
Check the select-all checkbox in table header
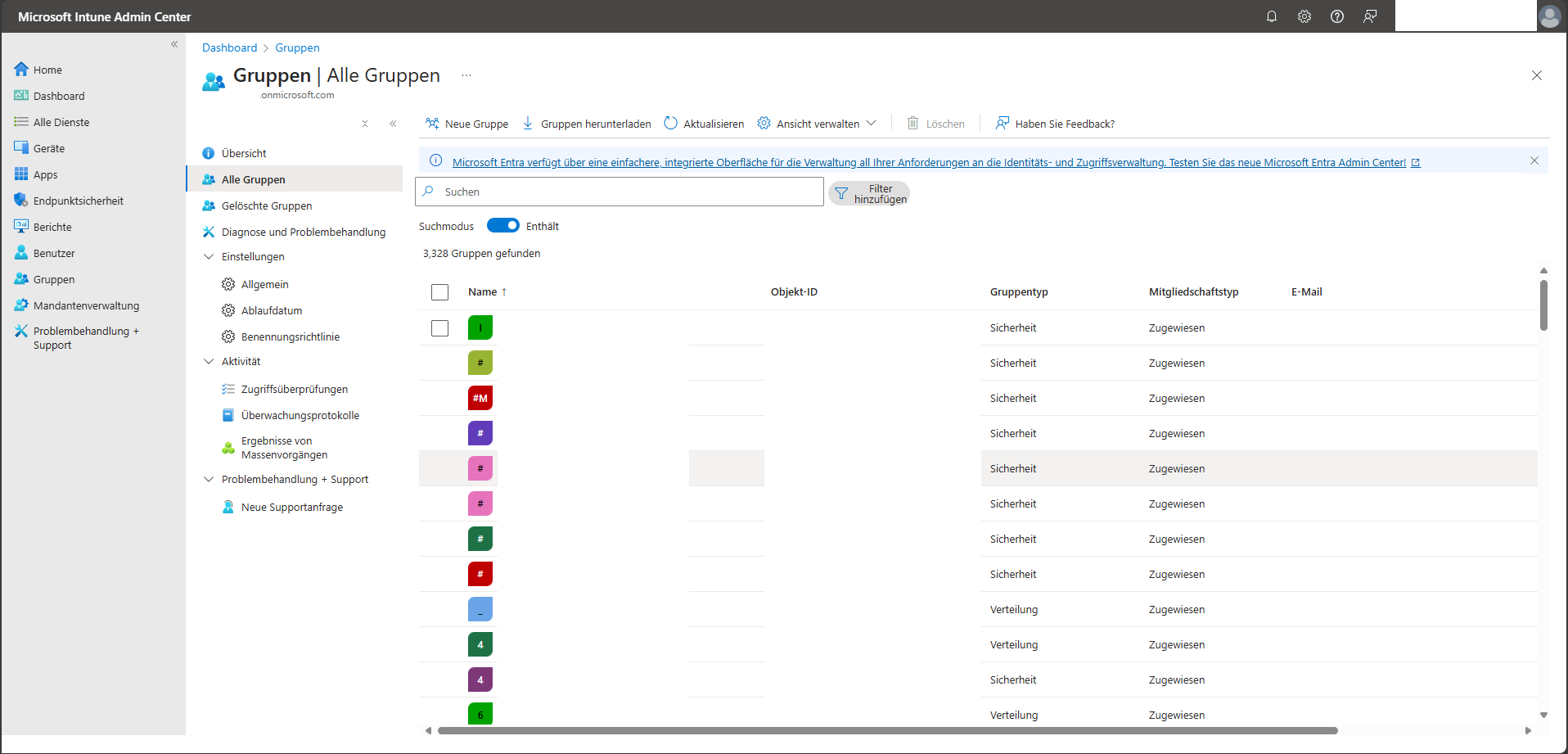pos(439,292)
